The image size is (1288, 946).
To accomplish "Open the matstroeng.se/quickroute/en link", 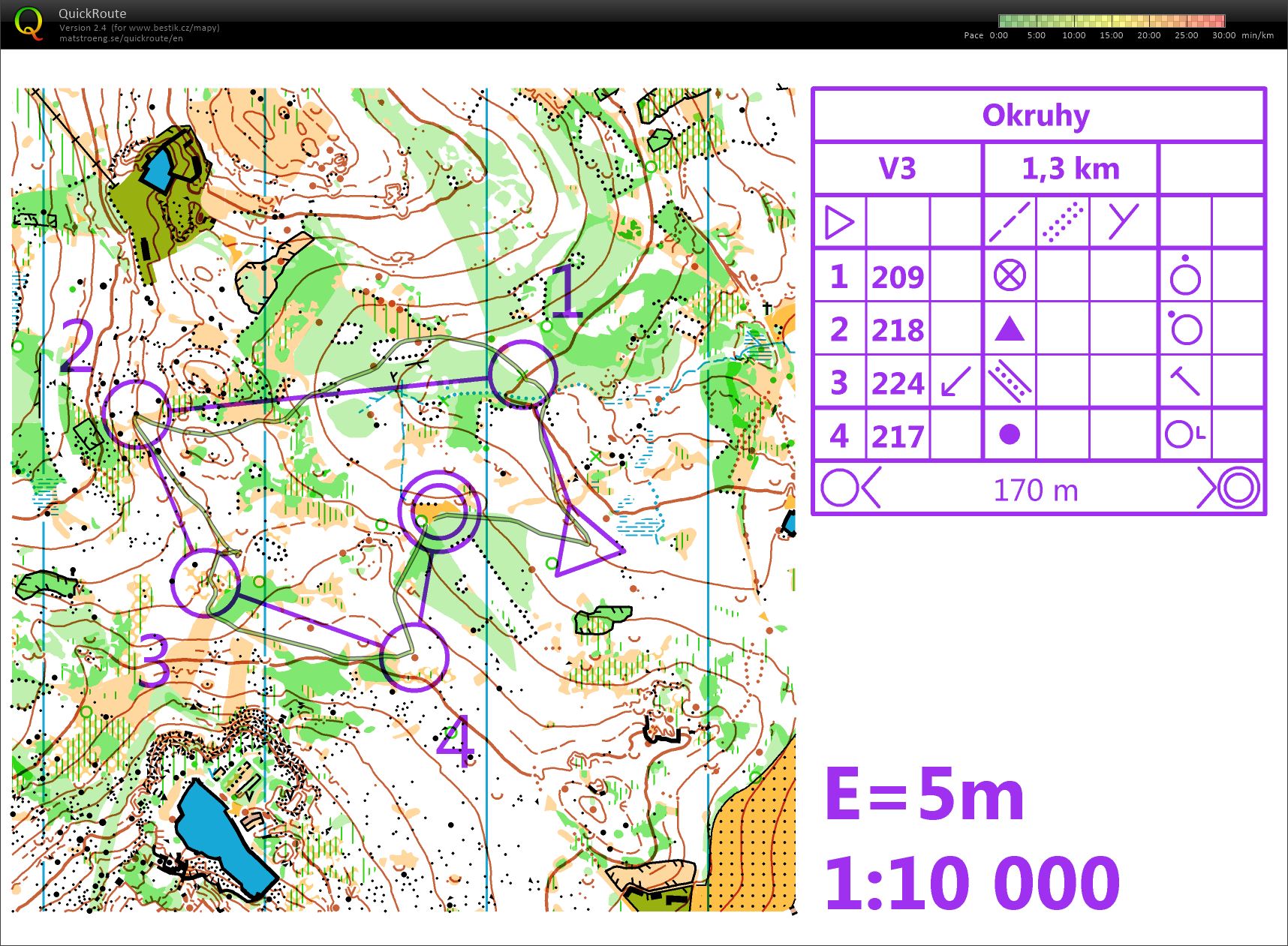I will [121, 38].
